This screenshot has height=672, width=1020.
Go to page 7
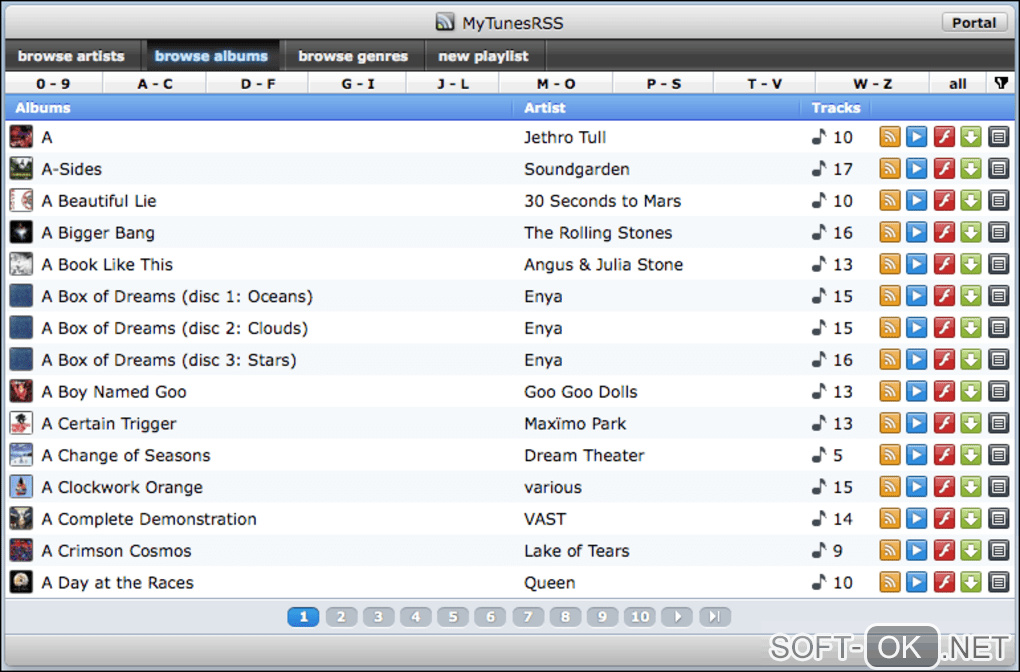(528, 616)
